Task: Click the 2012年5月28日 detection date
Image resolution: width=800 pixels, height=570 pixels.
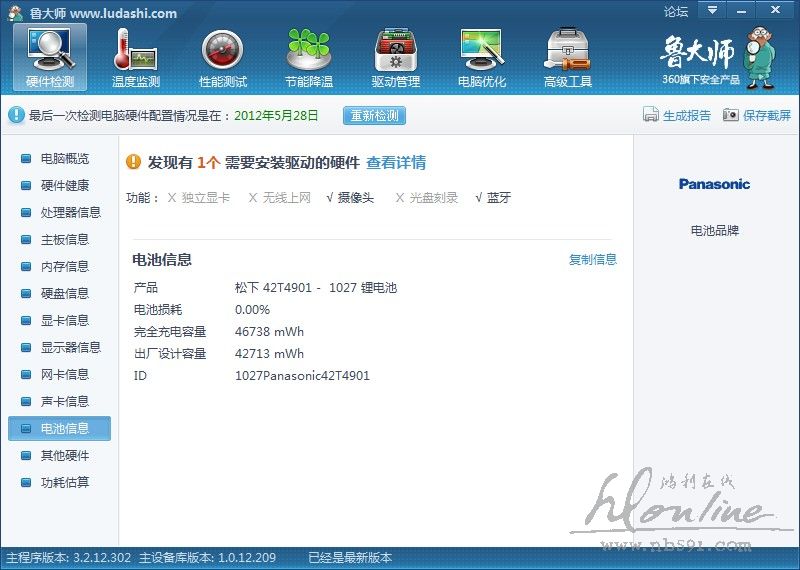Action: coord(276,115)
